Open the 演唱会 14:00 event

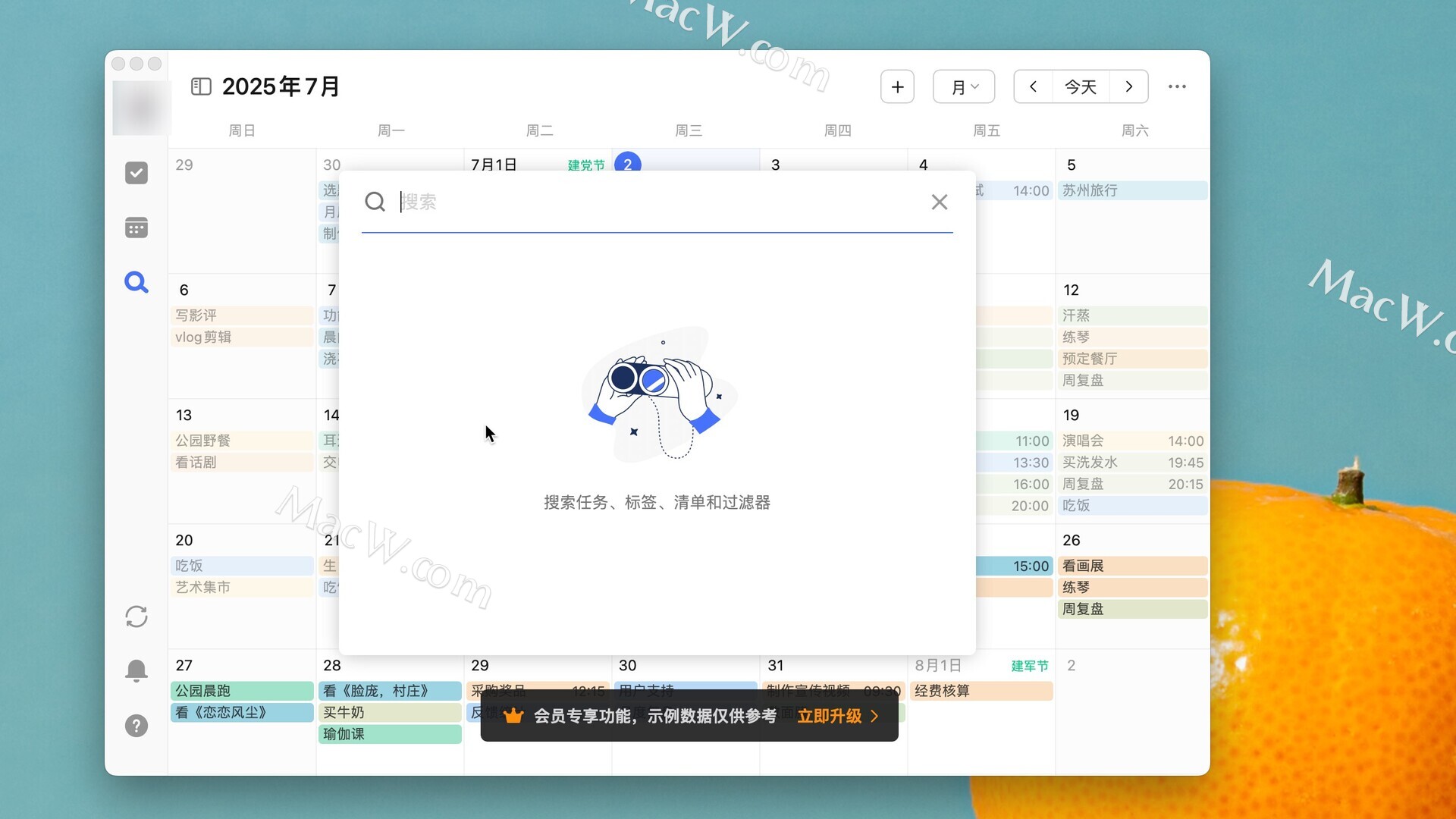[1132, 441]
